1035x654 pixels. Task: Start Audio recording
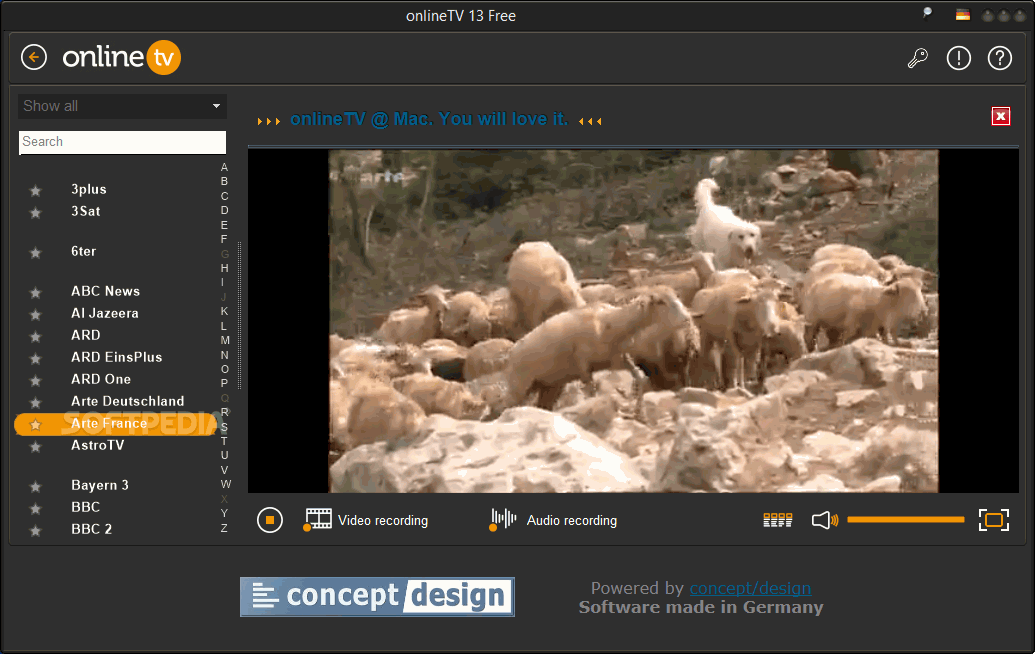coord(553,520)
